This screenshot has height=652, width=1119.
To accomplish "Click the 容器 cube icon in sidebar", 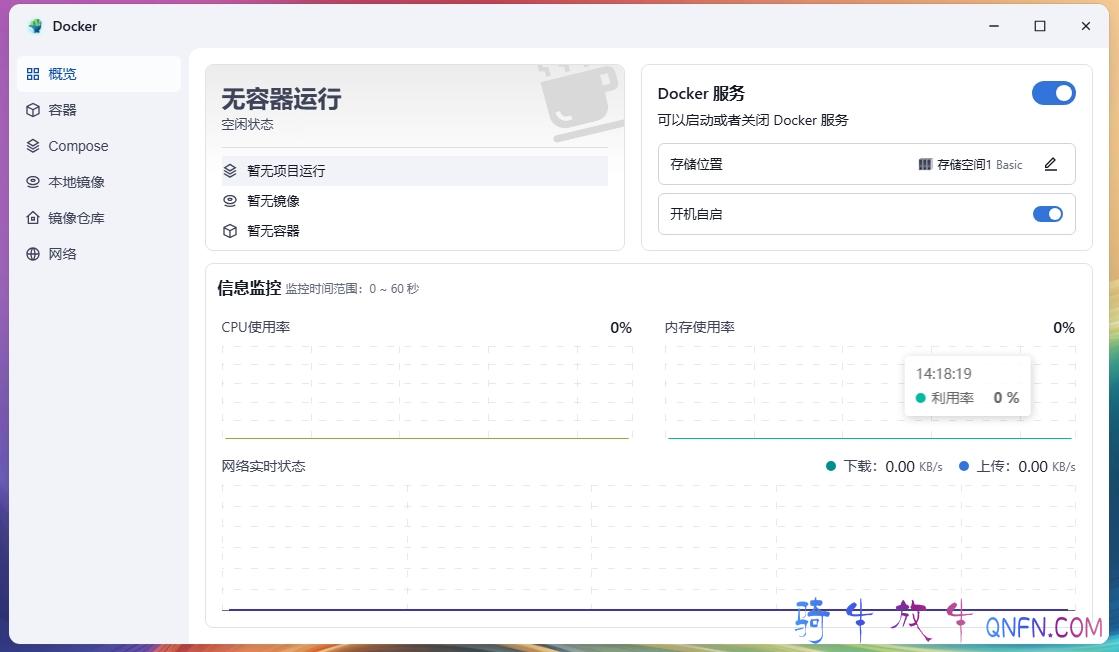I will click(x=33, y=110).
